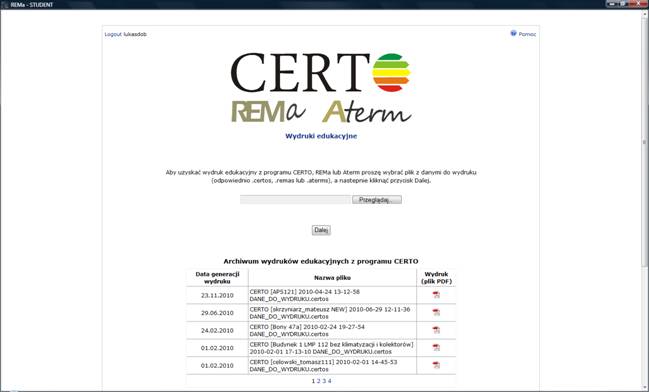The image size is (649, 392).
Task: Open the Pomoc help link
Action: point(527,34)
